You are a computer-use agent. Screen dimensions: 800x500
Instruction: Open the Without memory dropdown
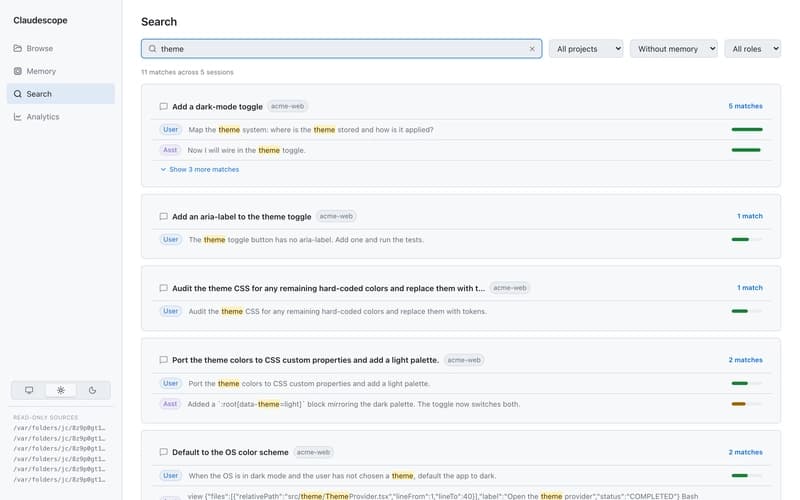click(673, 49)
